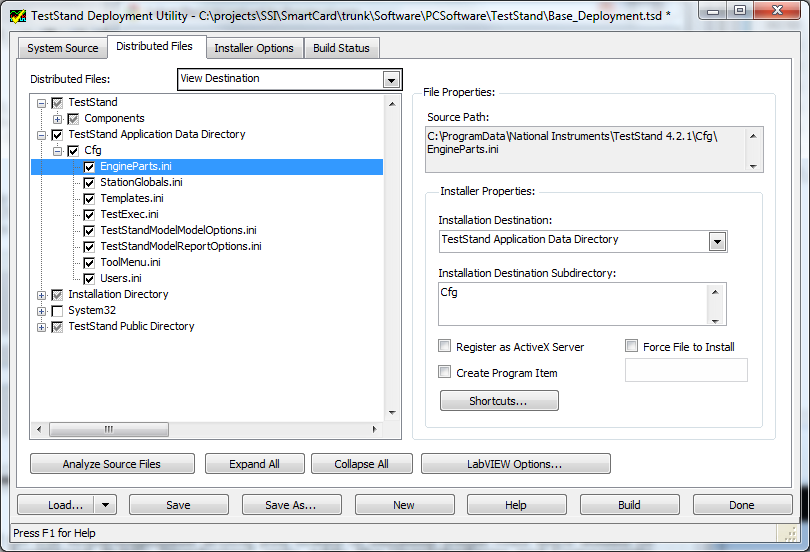Viewport: 810px width, 552px height.
Task: Open LabVIEW Options... dialog
Action: click(516, 464)
